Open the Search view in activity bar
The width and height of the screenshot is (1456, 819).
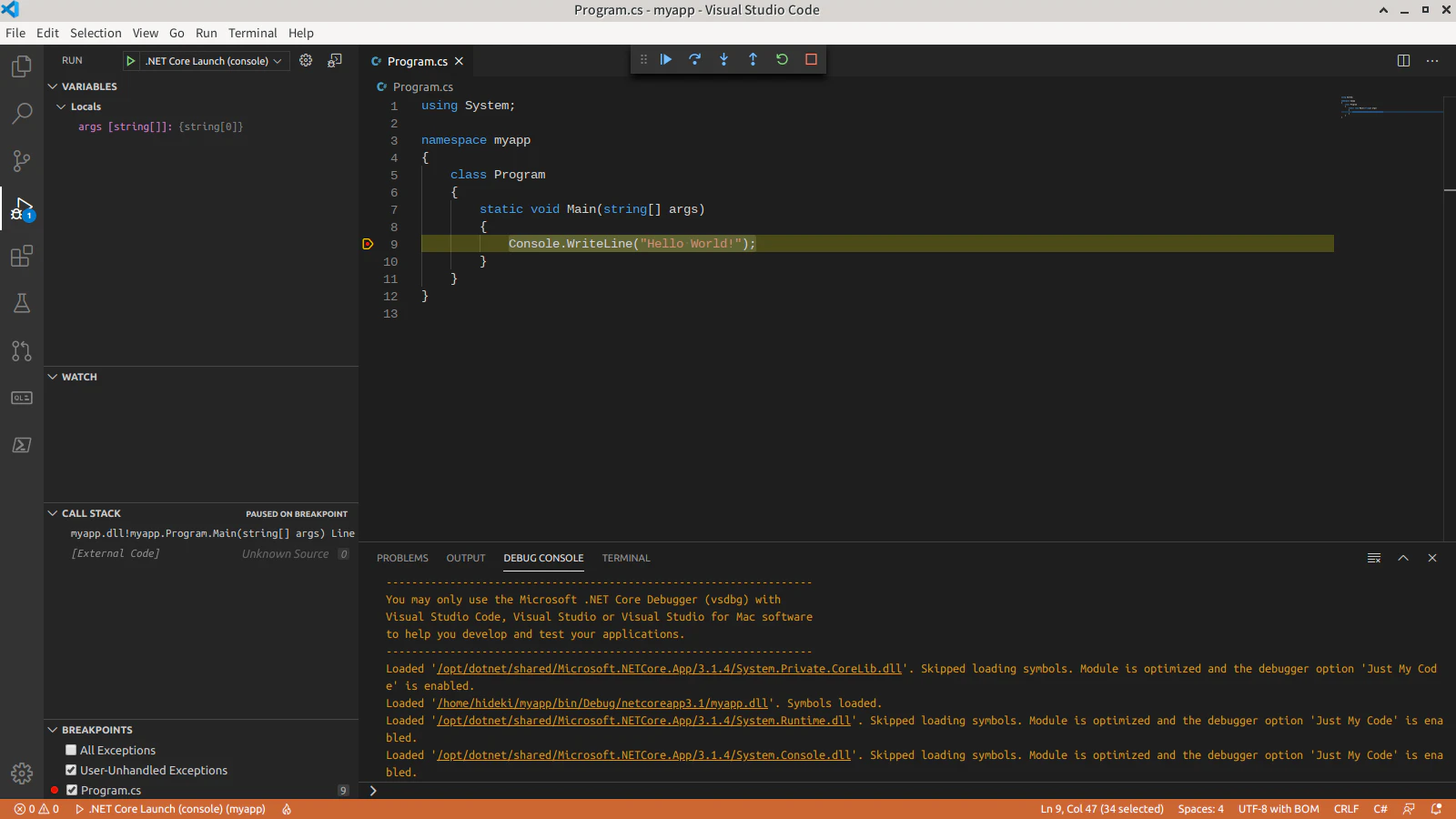pyautogui.click(x=22, y=114)
